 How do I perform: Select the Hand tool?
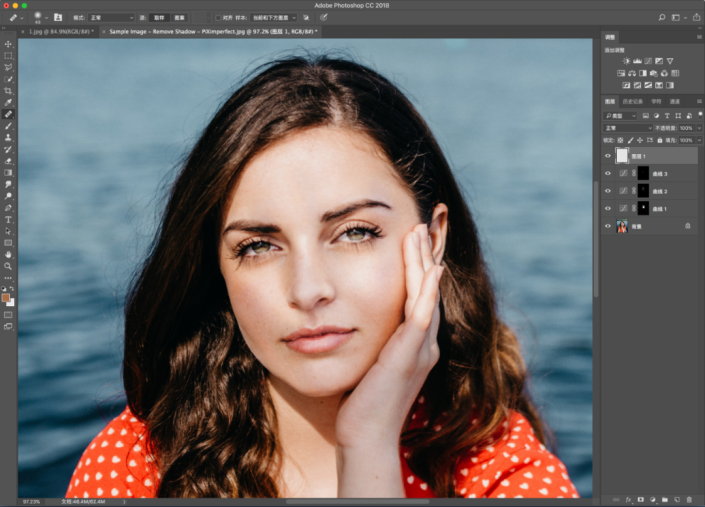pyautogui.click(x=8, y=254)
